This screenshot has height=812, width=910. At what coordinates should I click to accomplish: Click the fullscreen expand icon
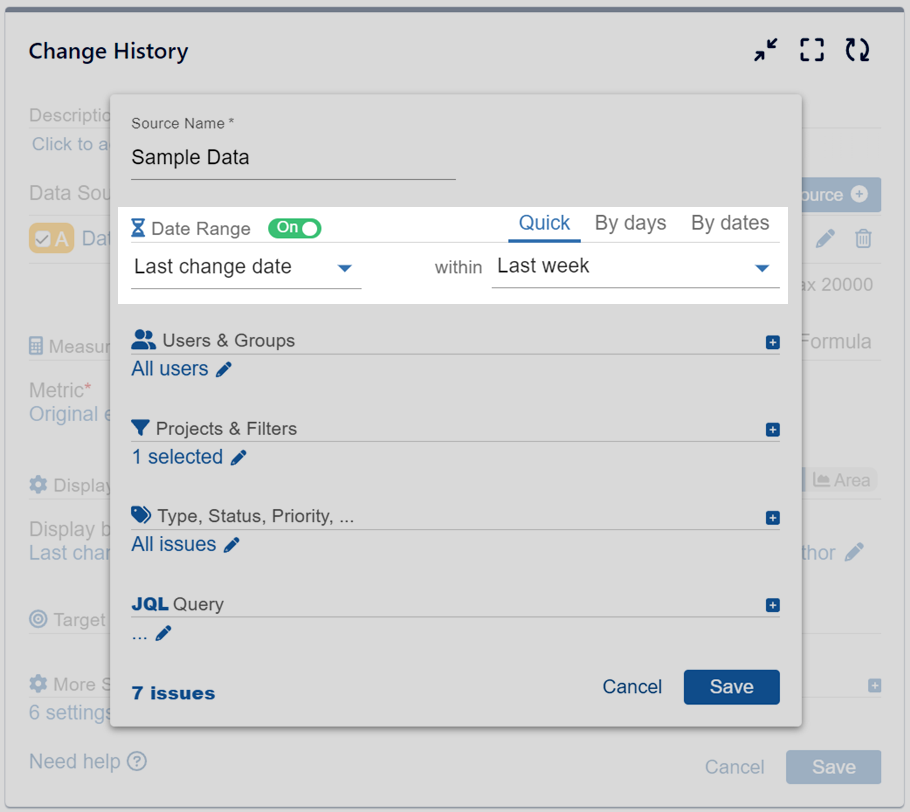(x=812, y=51)
